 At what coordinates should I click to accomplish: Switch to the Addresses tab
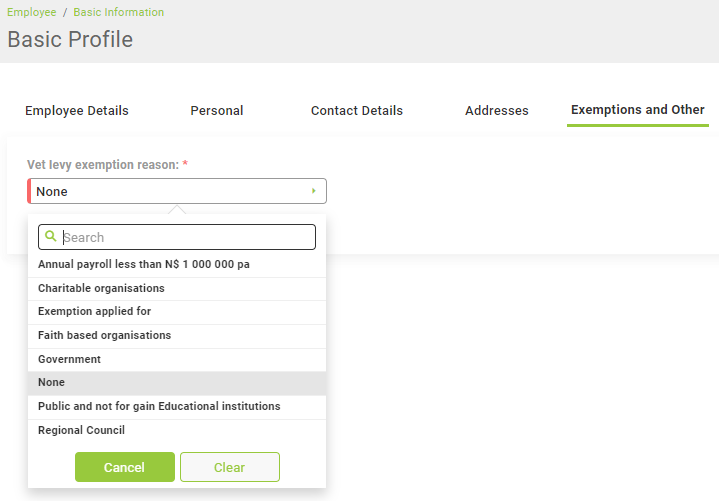[497, 111]
